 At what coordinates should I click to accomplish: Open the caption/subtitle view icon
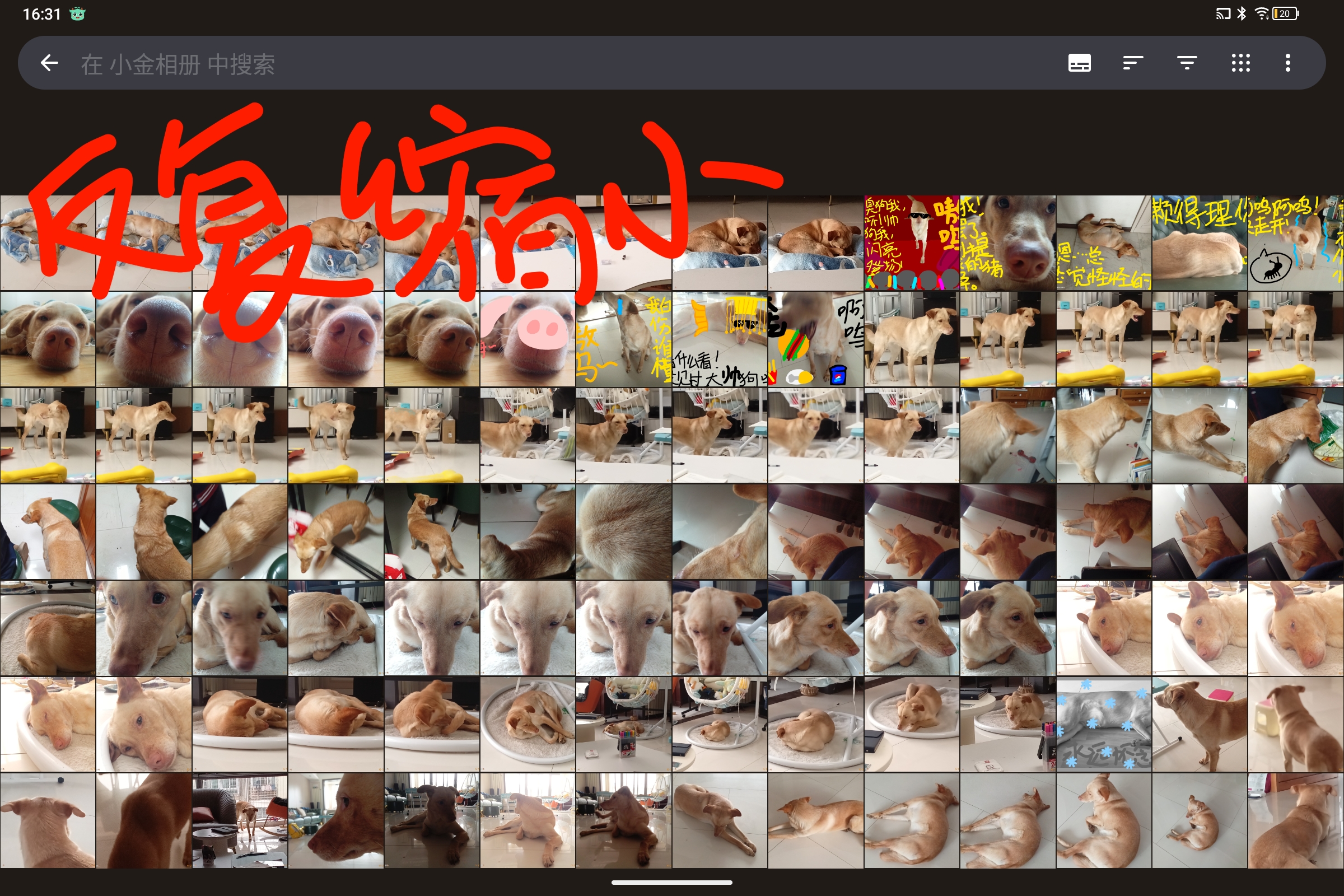point(1080,63)
